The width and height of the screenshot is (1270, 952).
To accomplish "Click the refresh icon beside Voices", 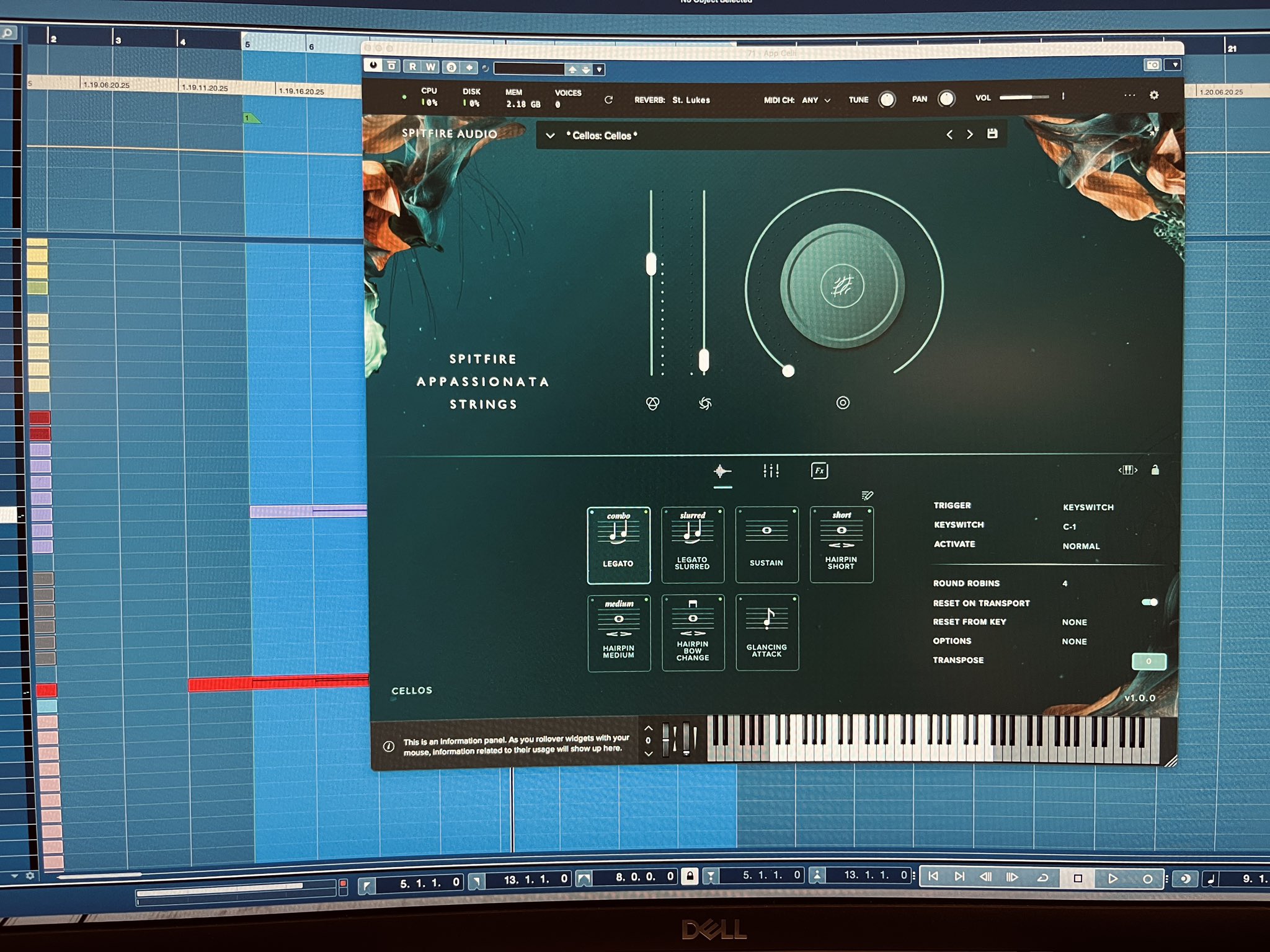I will pyautogui.click(x=608, y=100).
